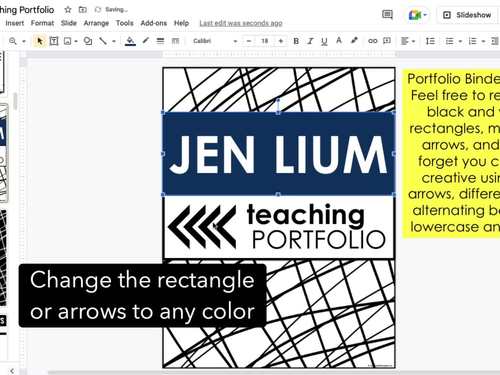Viewport: 500px width, 375px height.
Task: Toggle italic formatting
Action: [310, 41]
